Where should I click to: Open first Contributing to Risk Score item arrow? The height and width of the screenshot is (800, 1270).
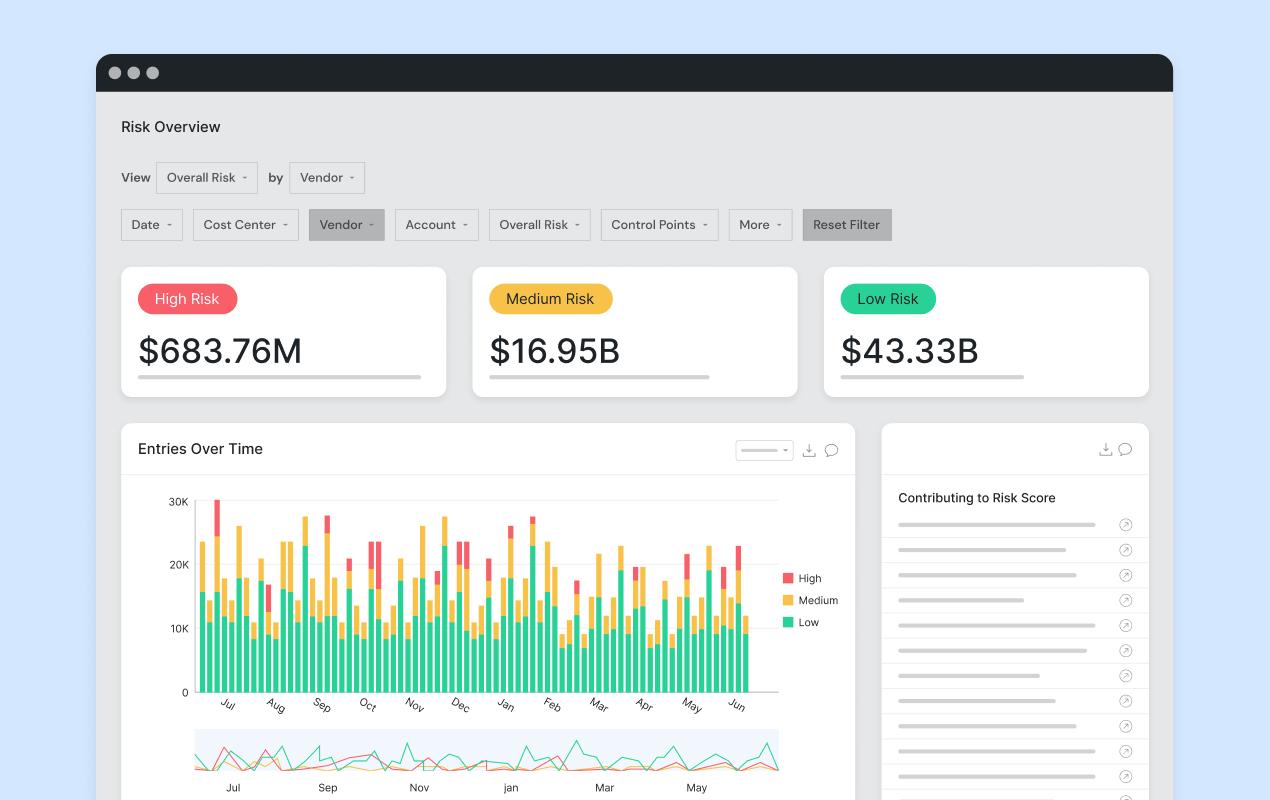click(x=1125, y=525)
